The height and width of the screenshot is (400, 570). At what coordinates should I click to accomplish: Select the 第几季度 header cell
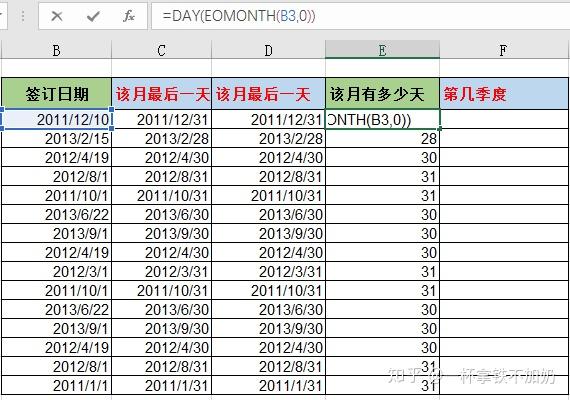(504, 93)
